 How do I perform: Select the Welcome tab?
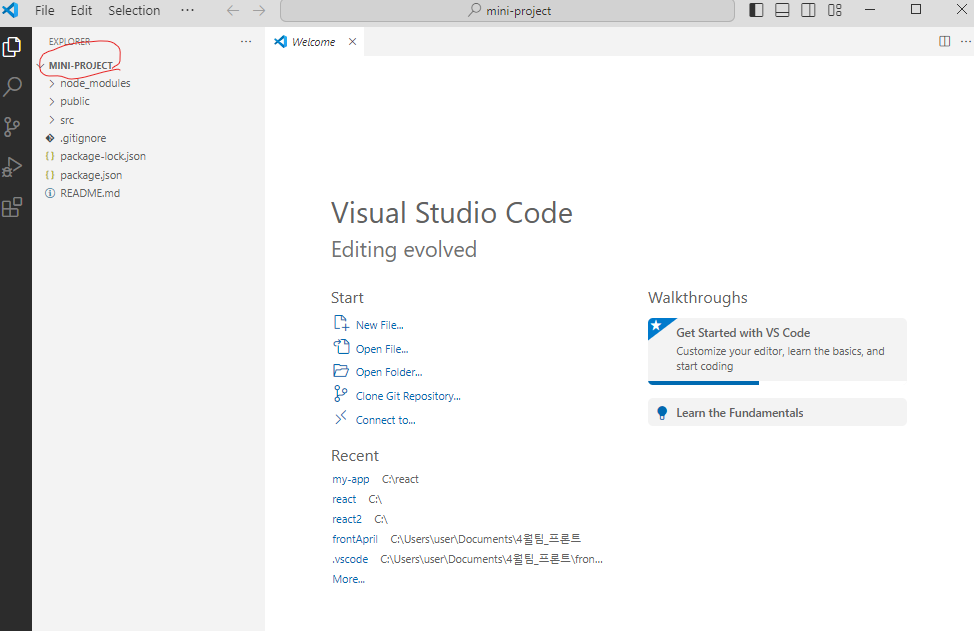(x=314, y=42)
